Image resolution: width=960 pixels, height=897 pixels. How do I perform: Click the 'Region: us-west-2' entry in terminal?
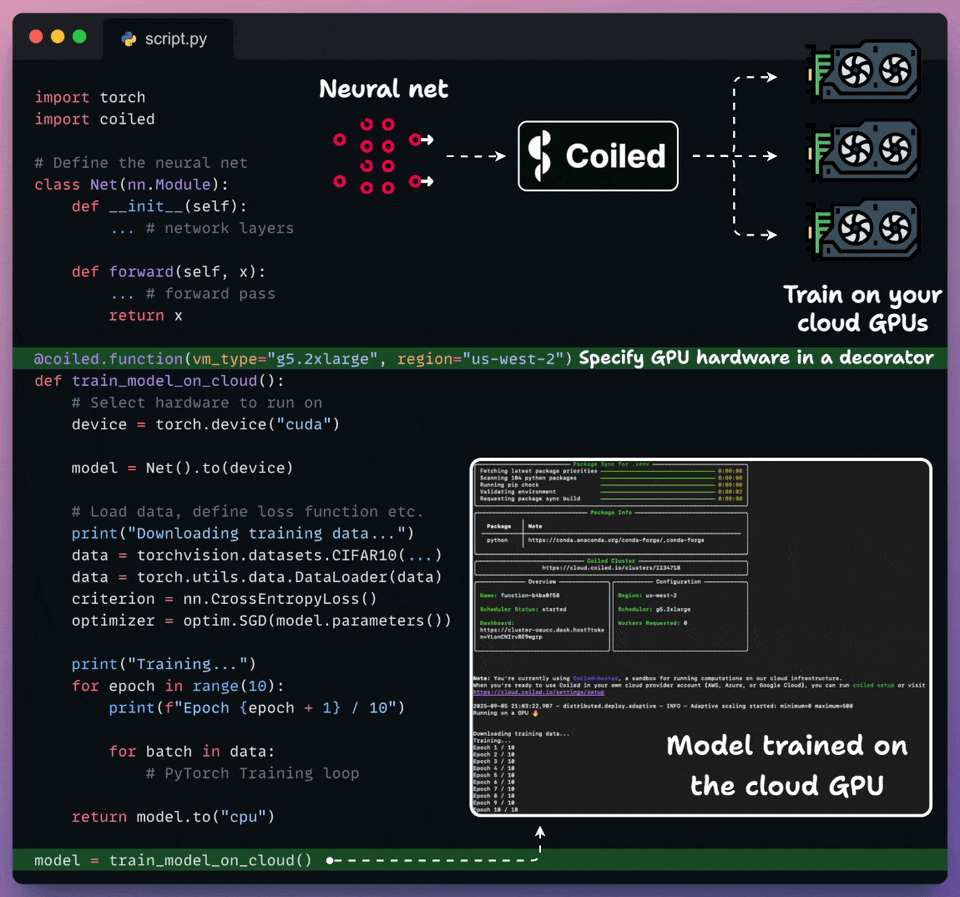tap(647, 595)
